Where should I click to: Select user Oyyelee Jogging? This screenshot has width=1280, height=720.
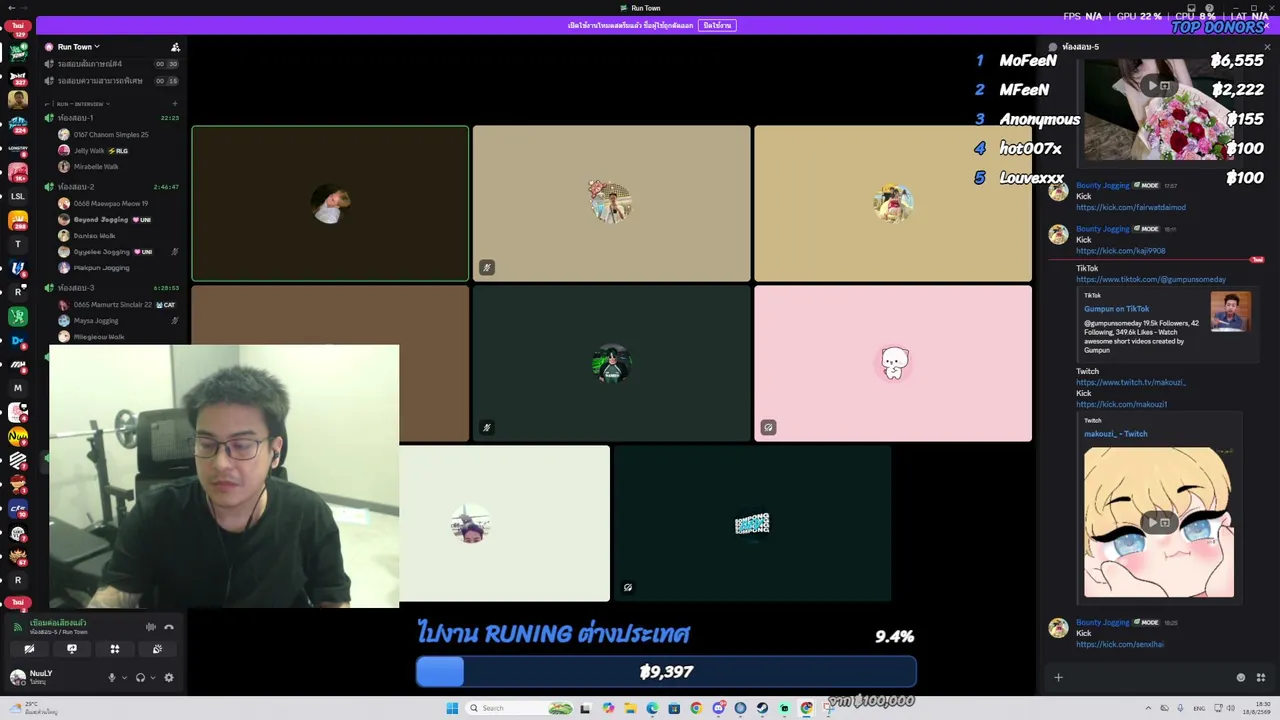click(x=105, y=252)
